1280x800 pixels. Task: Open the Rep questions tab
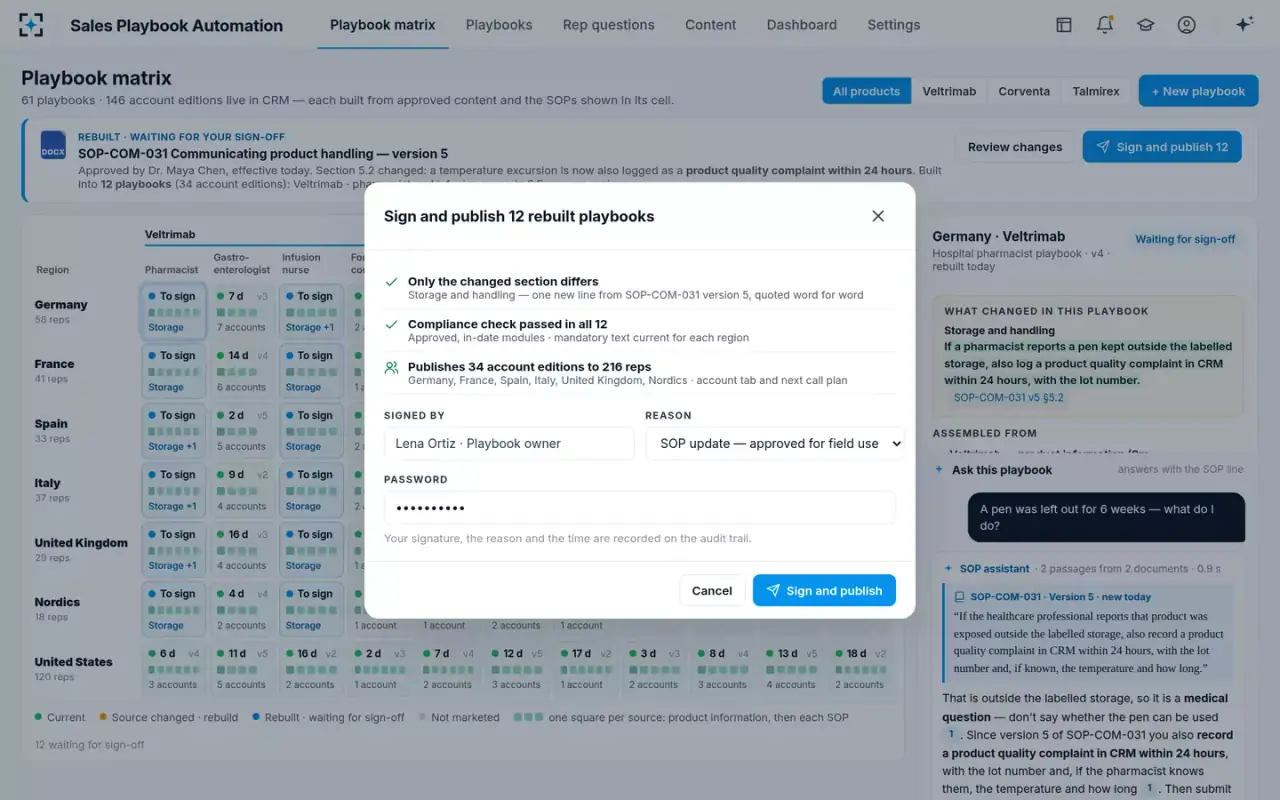[x=608, y=25]
